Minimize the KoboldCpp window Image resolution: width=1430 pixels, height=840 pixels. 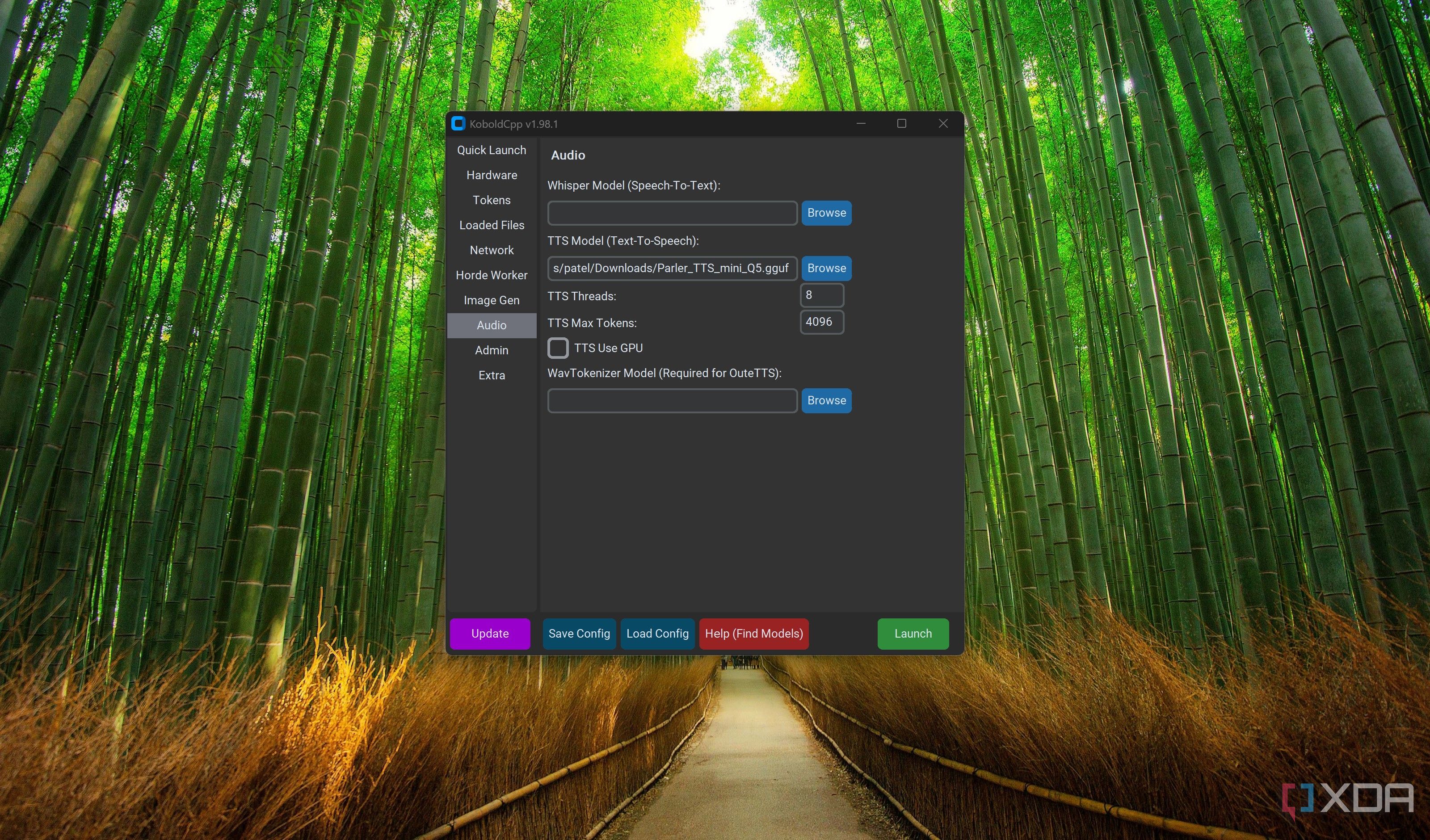pyautogui.click(x=861, y=124)
